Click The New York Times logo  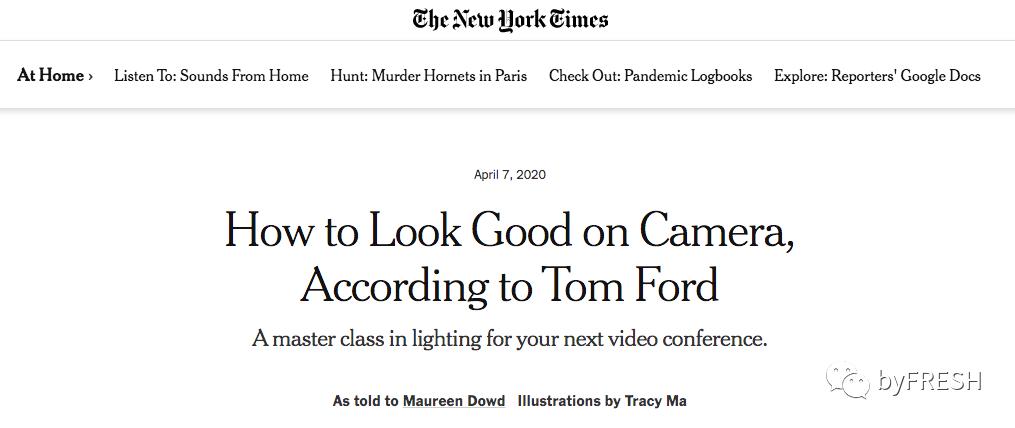pyautogui.click(x=510, y=19)
